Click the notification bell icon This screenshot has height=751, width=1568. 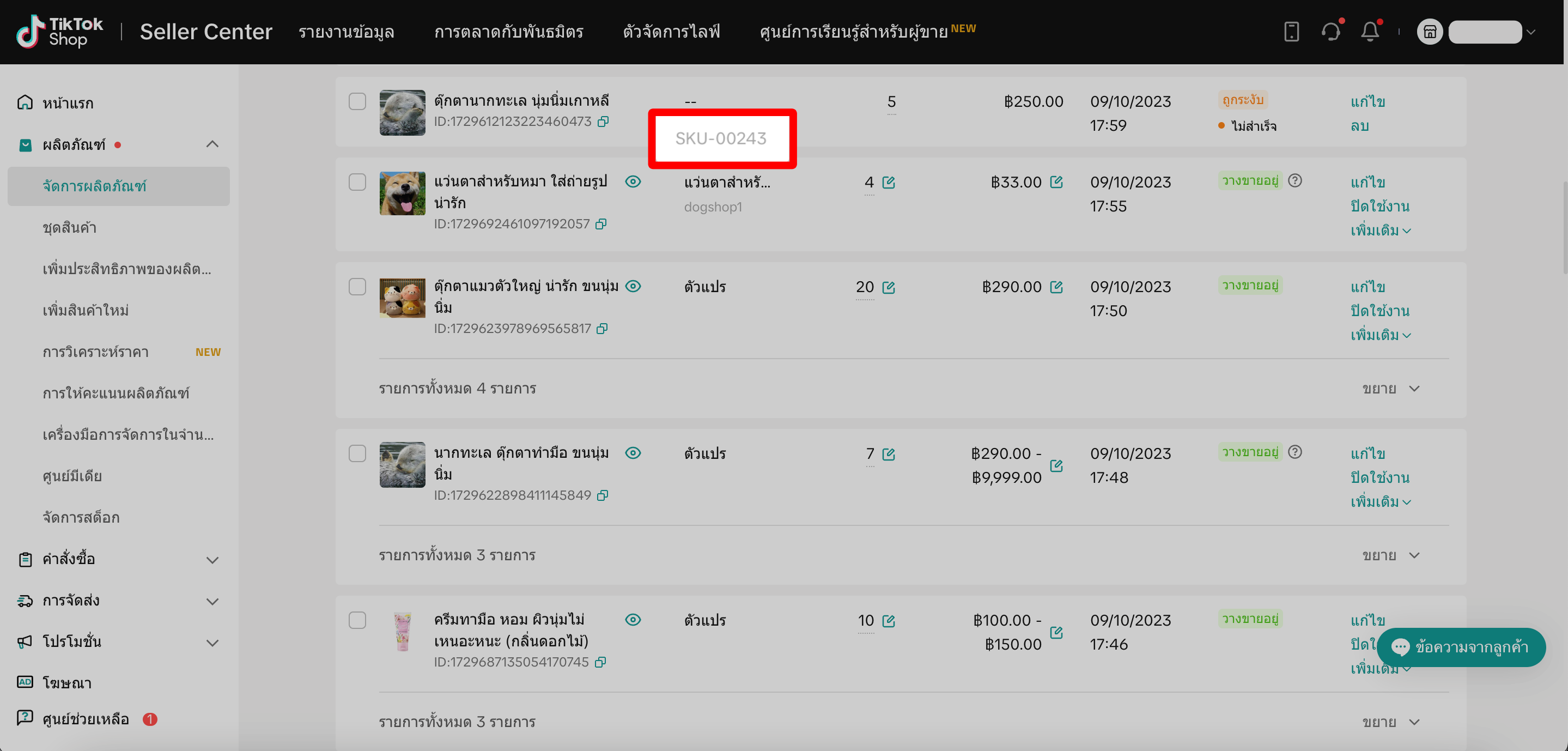tap(1370, 32)
